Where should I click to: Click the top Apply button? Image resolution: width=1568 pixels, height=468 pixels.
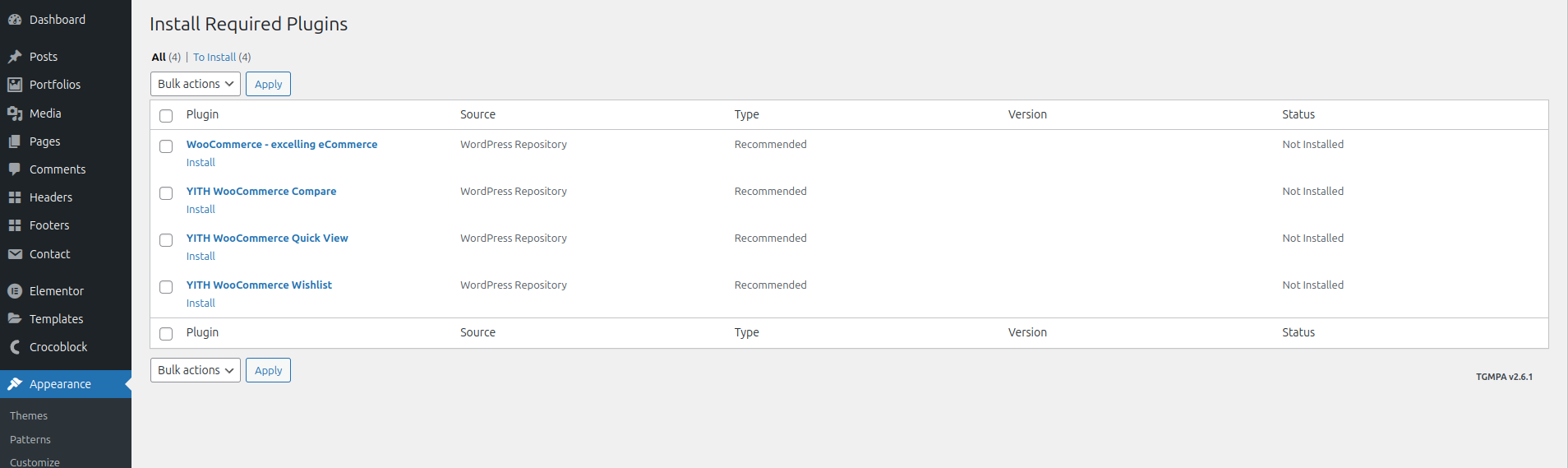click(x=268, y=84)
